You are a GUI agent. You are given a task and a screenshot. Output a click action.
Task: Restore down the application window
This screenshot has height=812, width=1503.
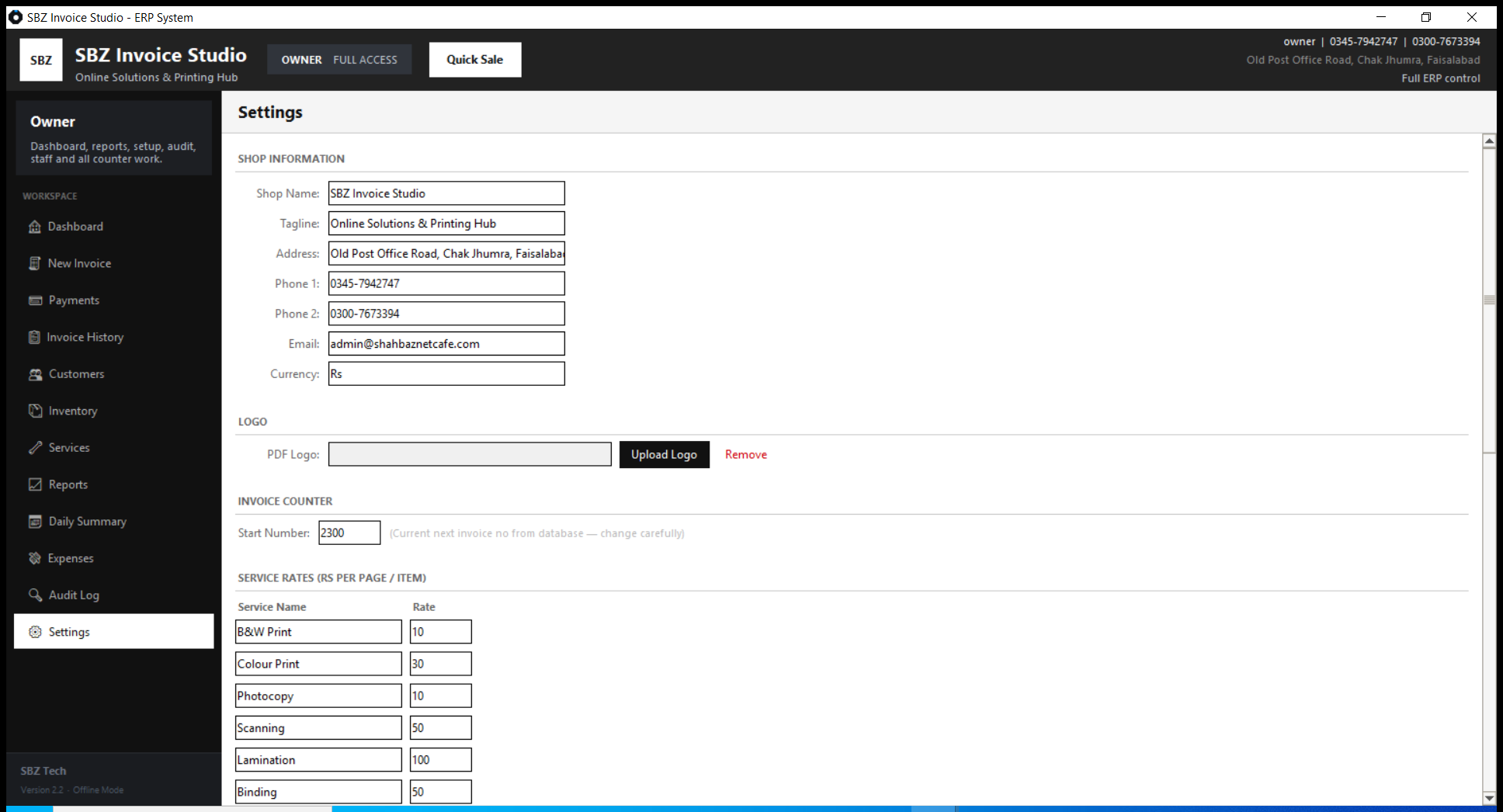[1426, 17]
